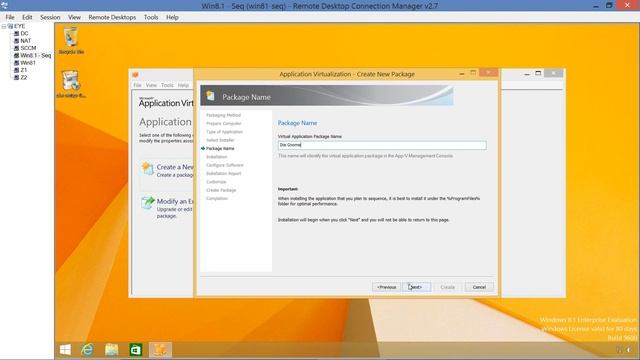Open the RDCMan Help menu

pyautogui.click(x=172, y=17)
